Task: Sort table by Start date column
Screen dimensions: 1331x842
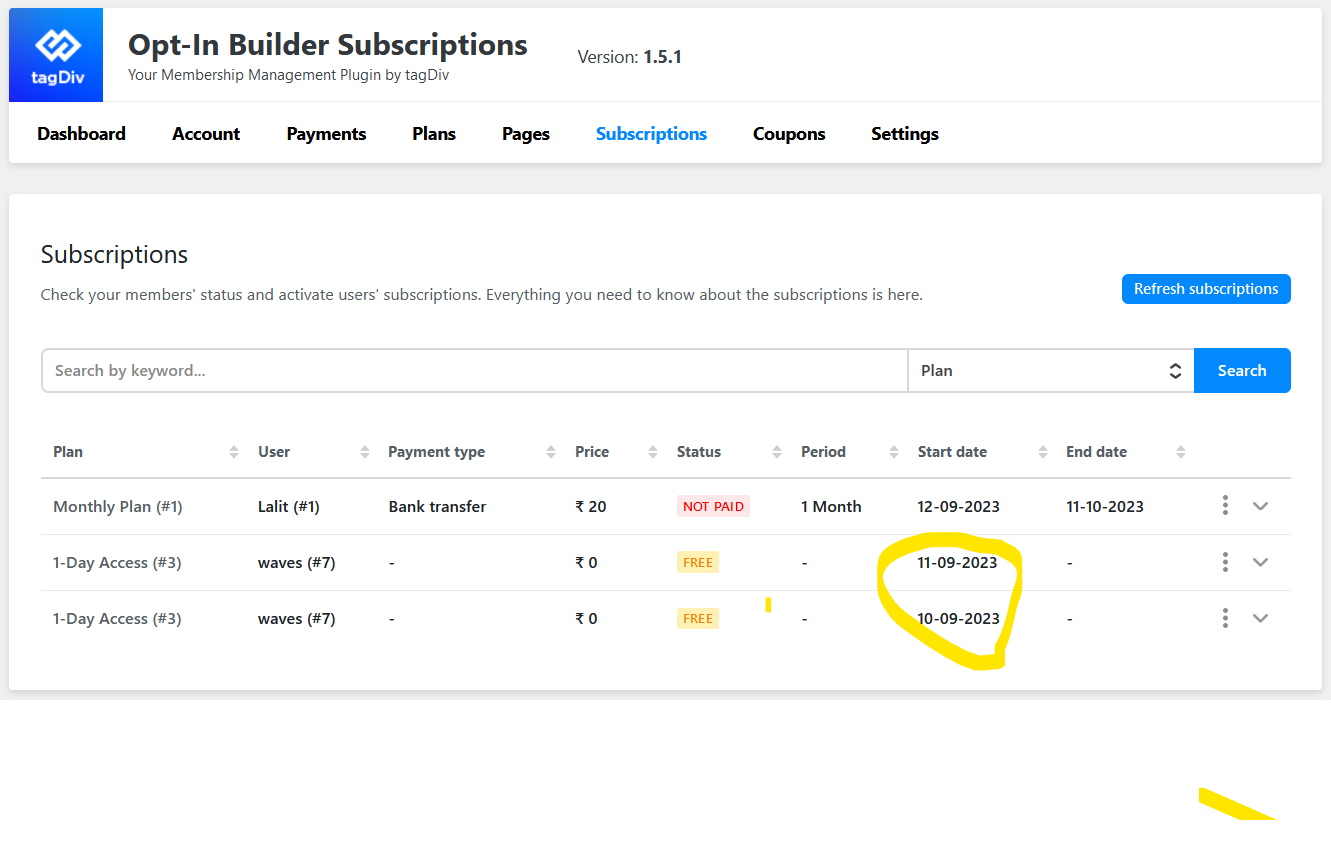Action: coord(1043,452)
